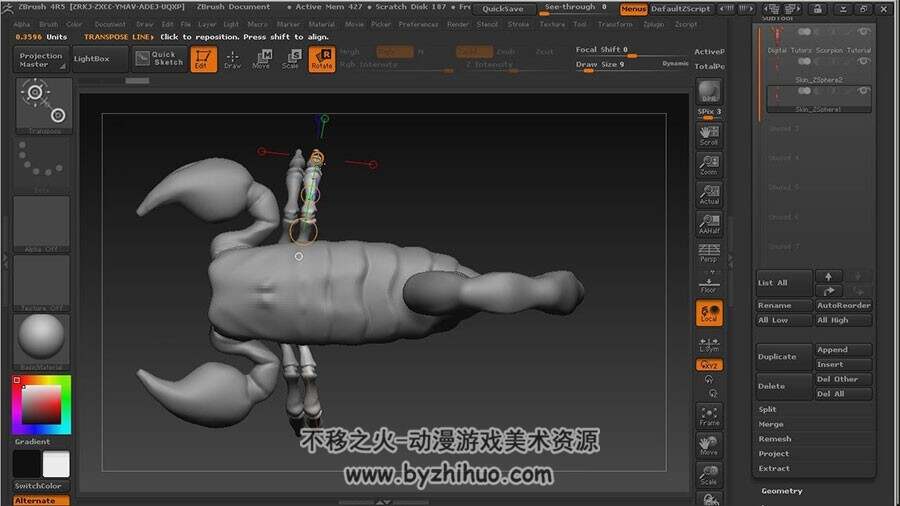The width and height of the screenshot is (900, 506).
Task: Open the Document menu
Action: pos(110,24)
